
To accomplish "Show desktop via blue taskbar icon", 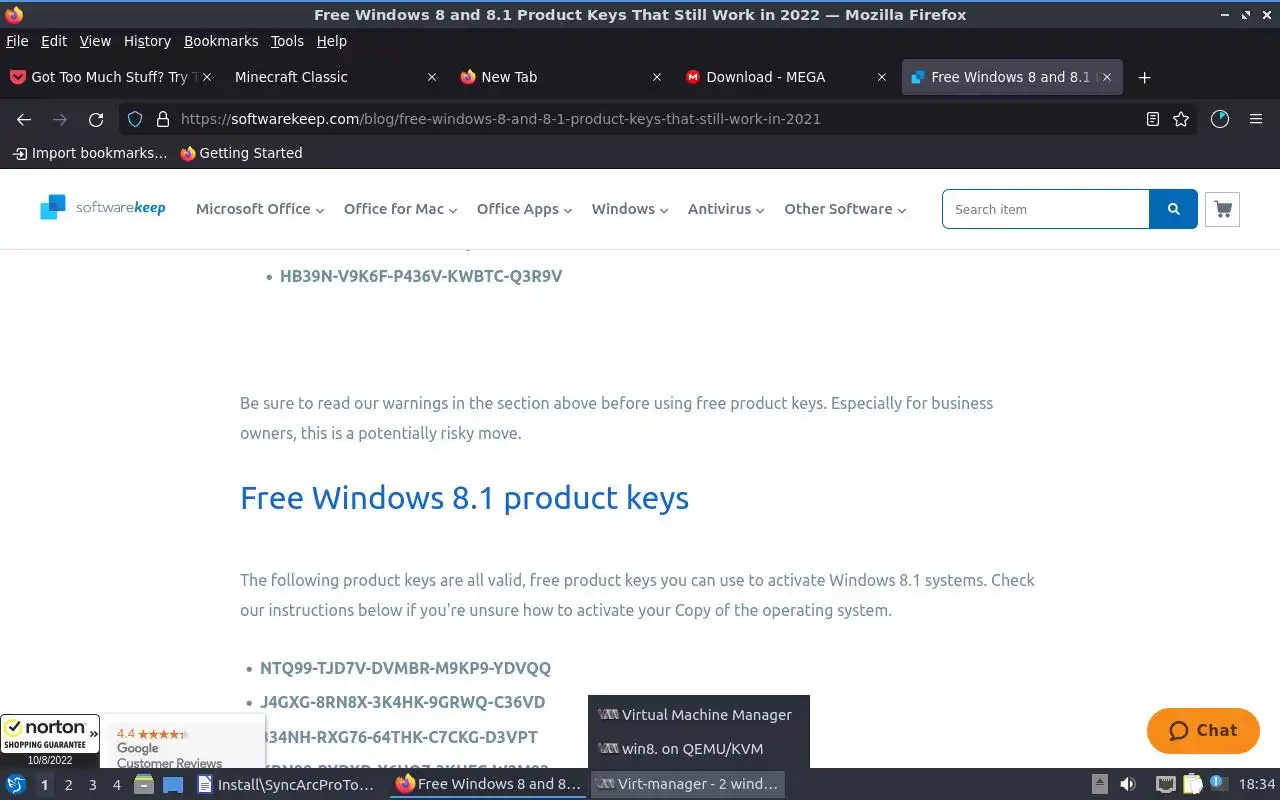I will [x=173, y=785].
